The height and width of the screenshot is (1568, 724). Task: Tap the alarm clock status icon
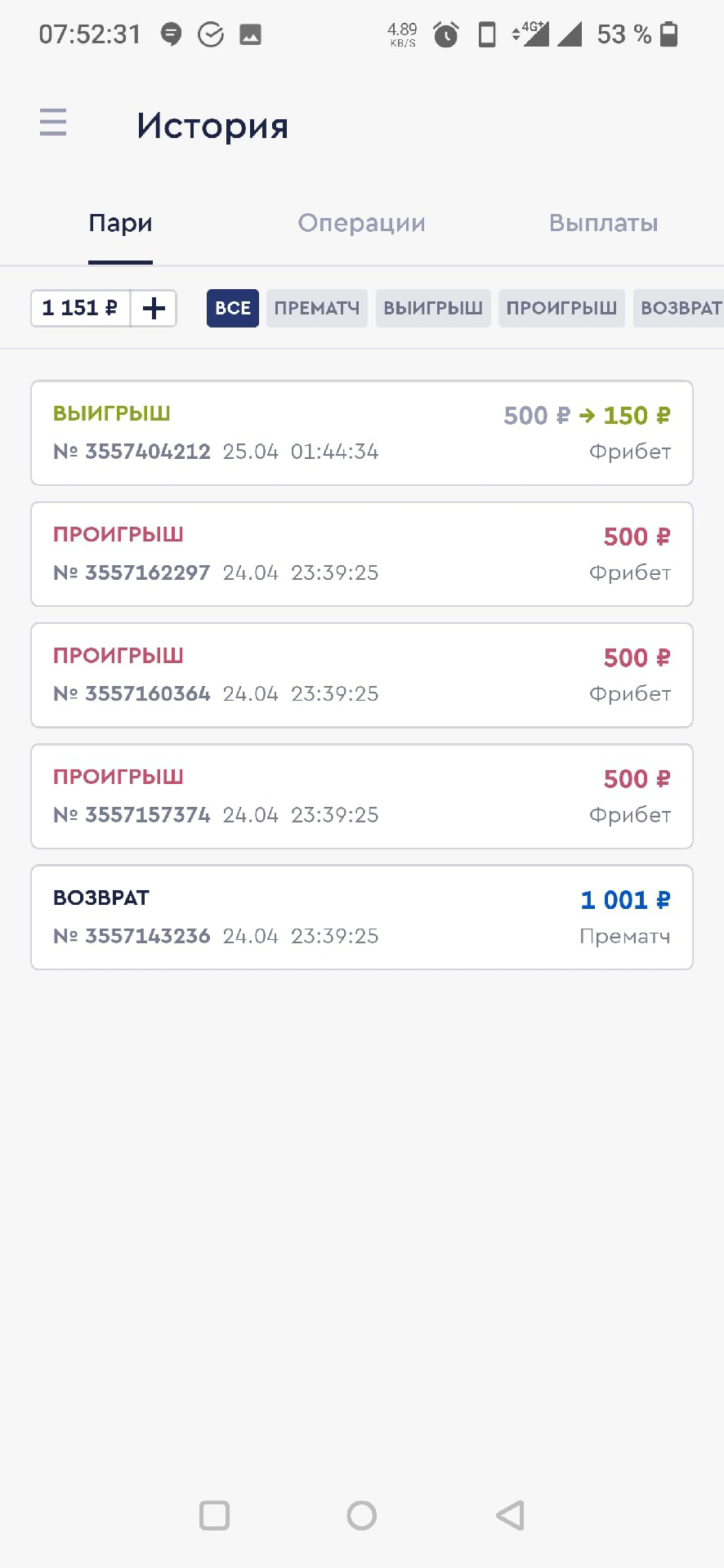pos(445,34)
